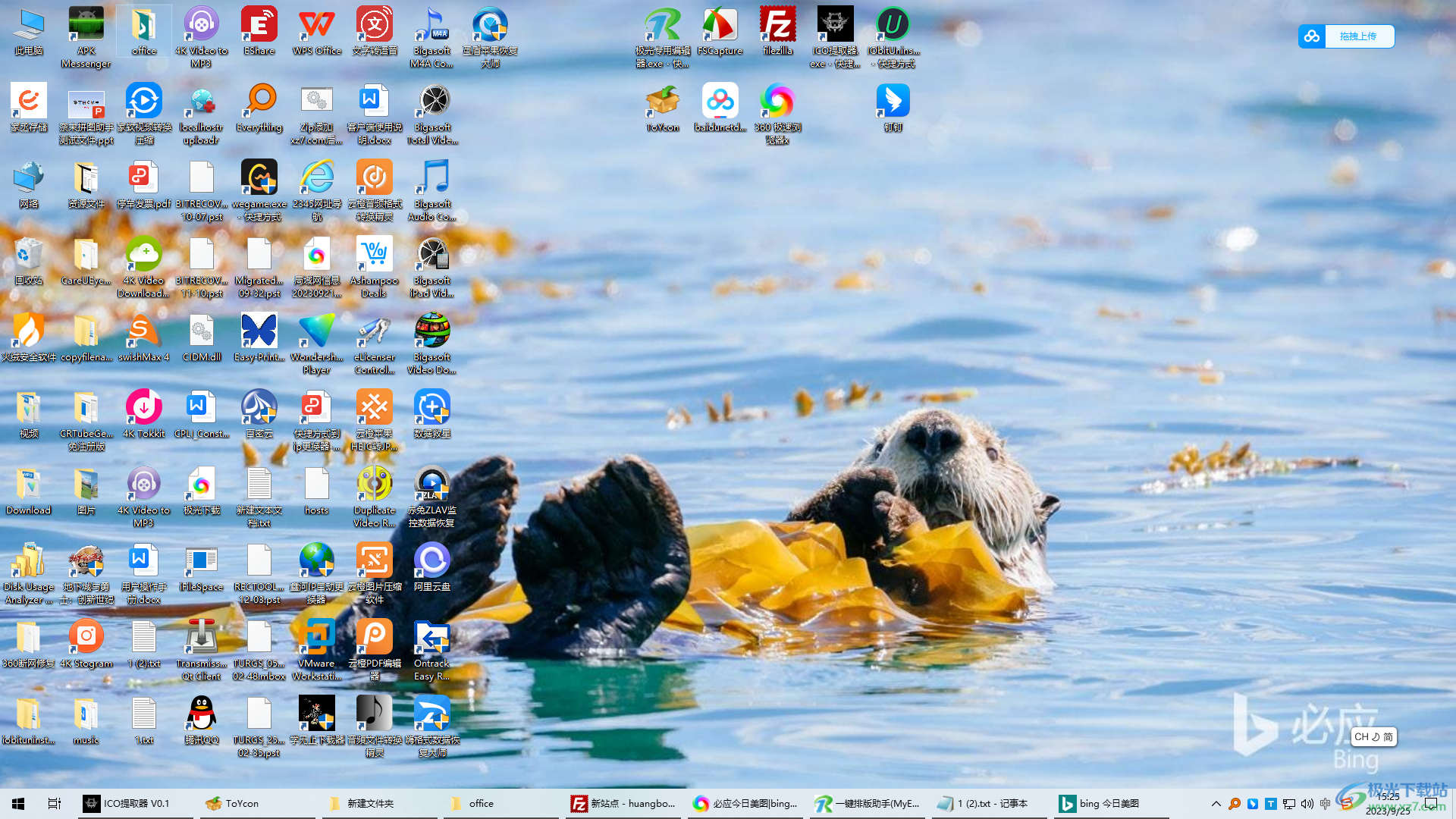Open the taskbar clock showing 15:25

click(x=1388, y=803)
